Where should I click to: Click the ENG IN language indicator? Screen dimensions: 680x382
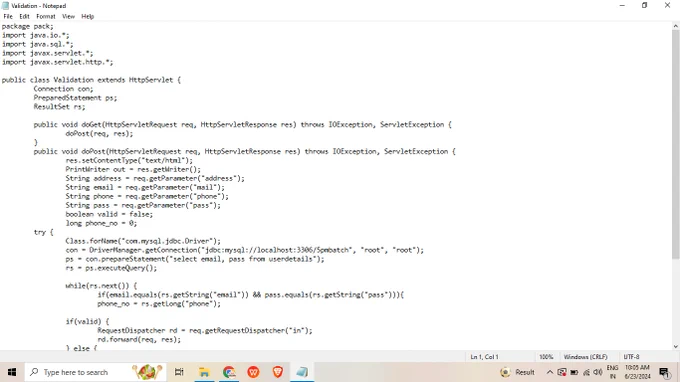tap(612, 372)
